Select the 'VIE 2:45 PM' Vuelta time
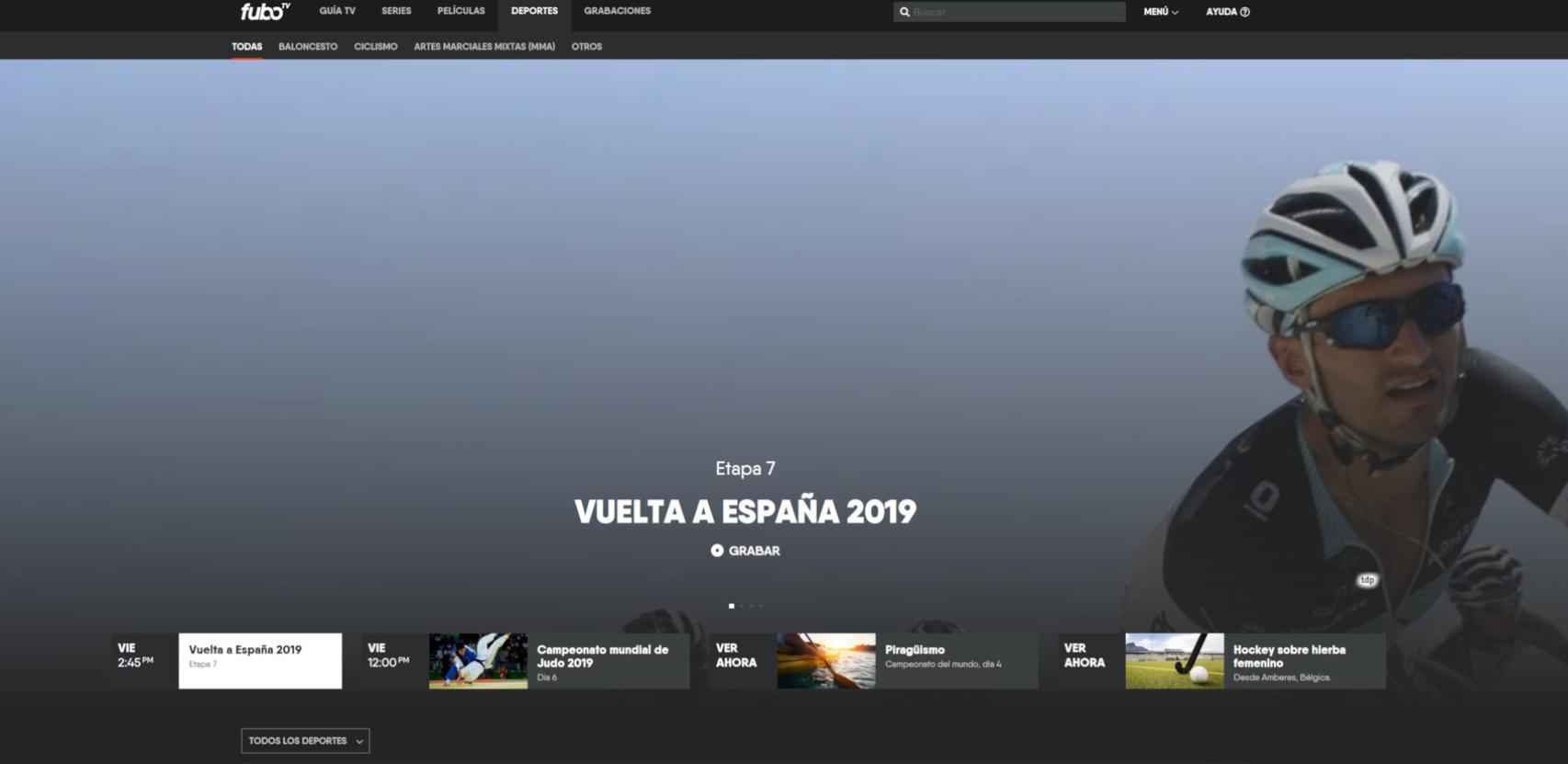 [135, 656]
